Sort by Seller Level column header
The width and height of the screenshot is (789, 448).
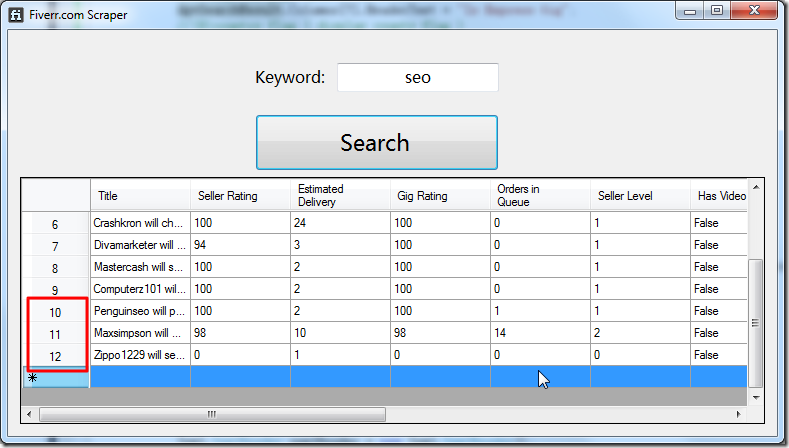pos(640,195)
